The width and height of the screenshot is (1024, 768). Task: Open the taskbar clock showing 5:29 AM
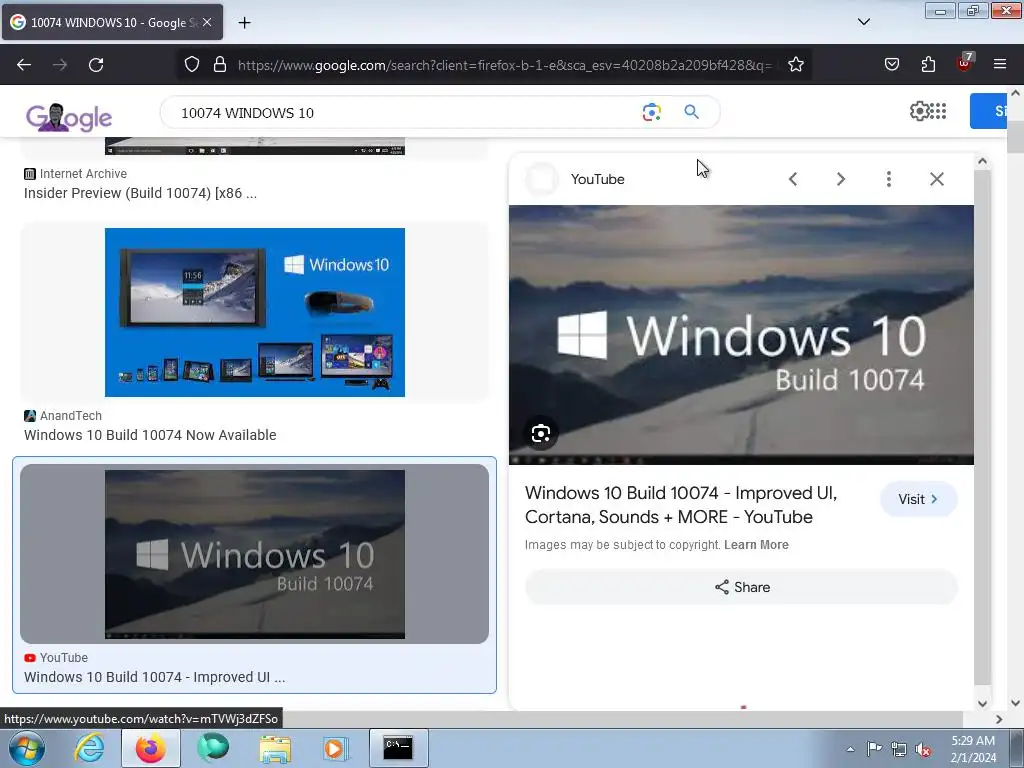pyautogui.click(x=973, y=748)
